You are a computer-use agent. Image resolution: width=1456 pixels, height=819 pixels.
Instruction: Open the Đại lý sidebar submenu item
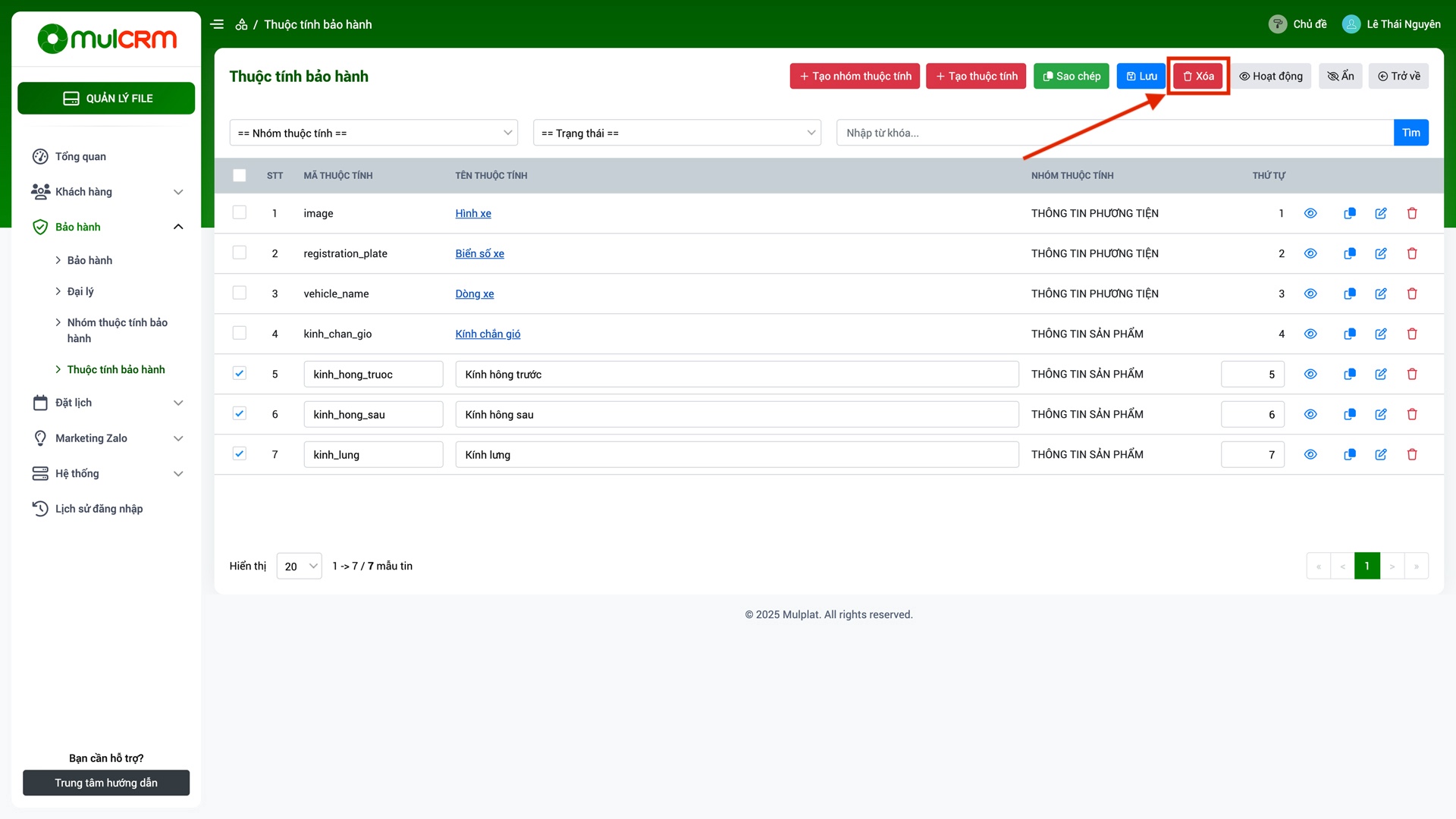pyautogui.click(x=80, y=291)
